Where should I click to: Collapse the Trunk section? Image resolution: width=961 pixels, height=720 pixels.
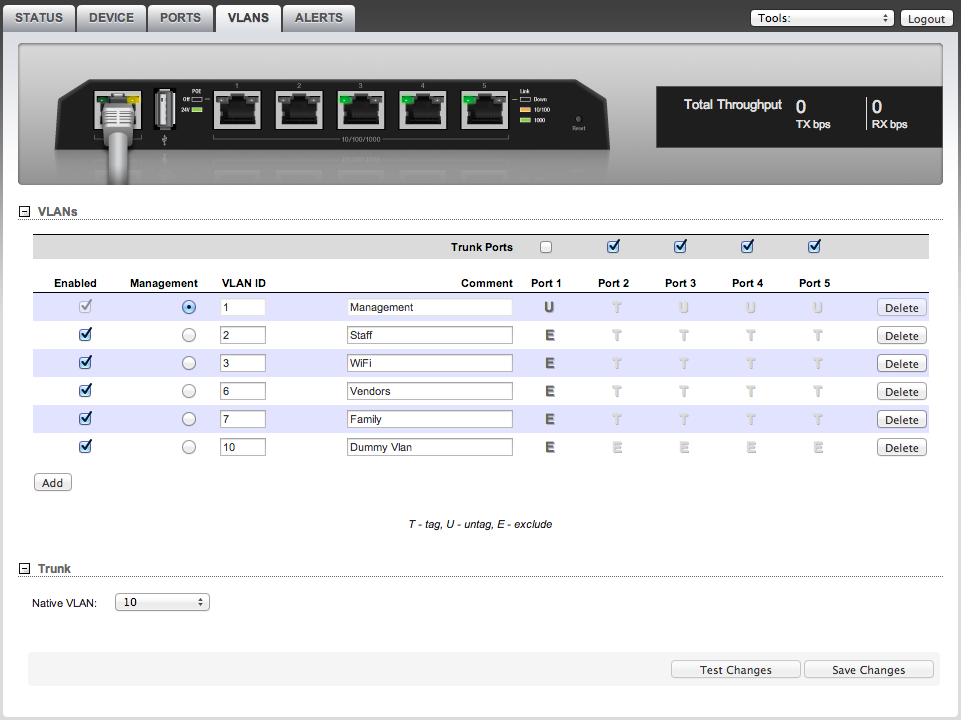pyautogui.click(x=25, y=569)
